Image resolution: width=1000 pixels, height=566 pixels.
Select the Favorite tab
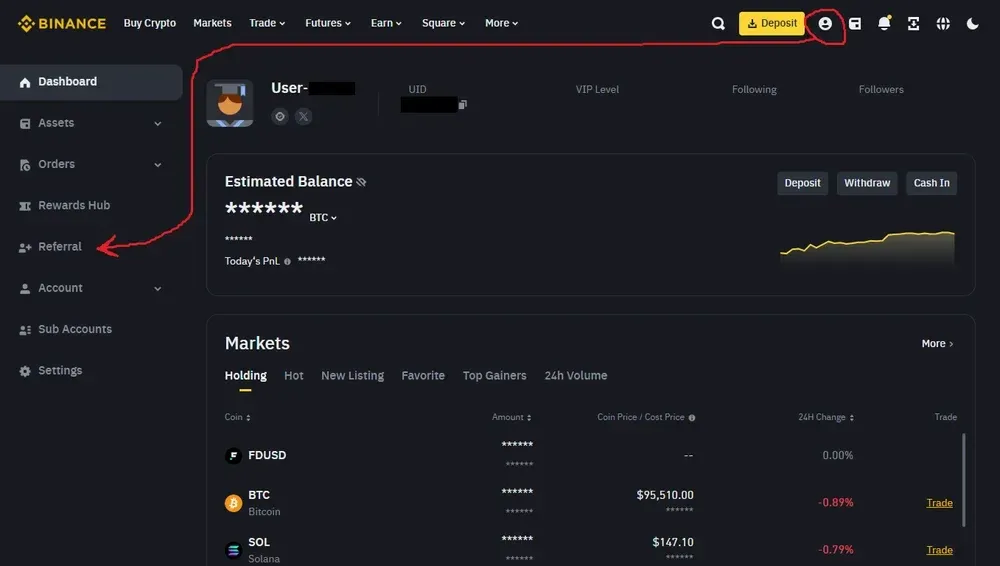423,376
